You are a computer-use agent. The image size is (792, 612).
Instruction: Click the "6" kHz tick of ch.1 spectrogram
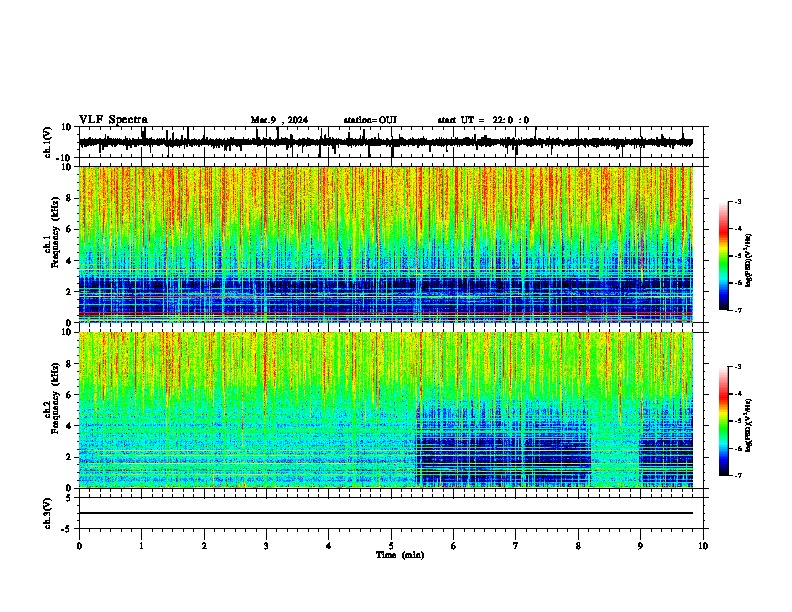[69, 229]
